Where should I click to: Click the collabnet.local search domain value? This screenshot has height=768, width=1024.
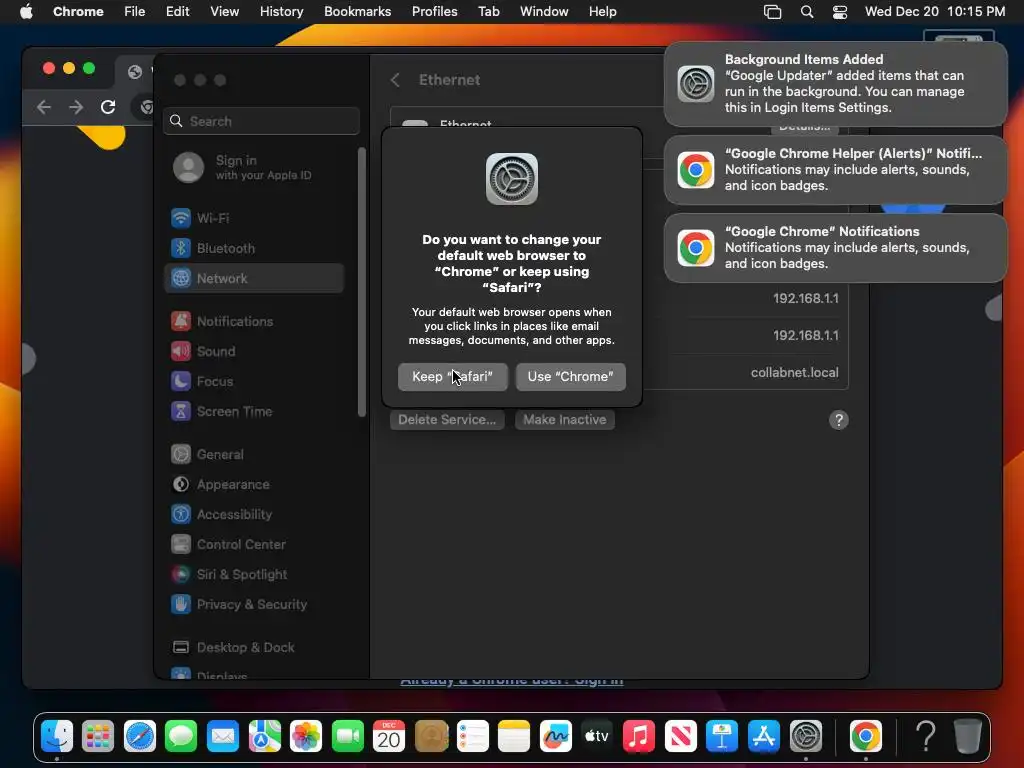point(794,372)
